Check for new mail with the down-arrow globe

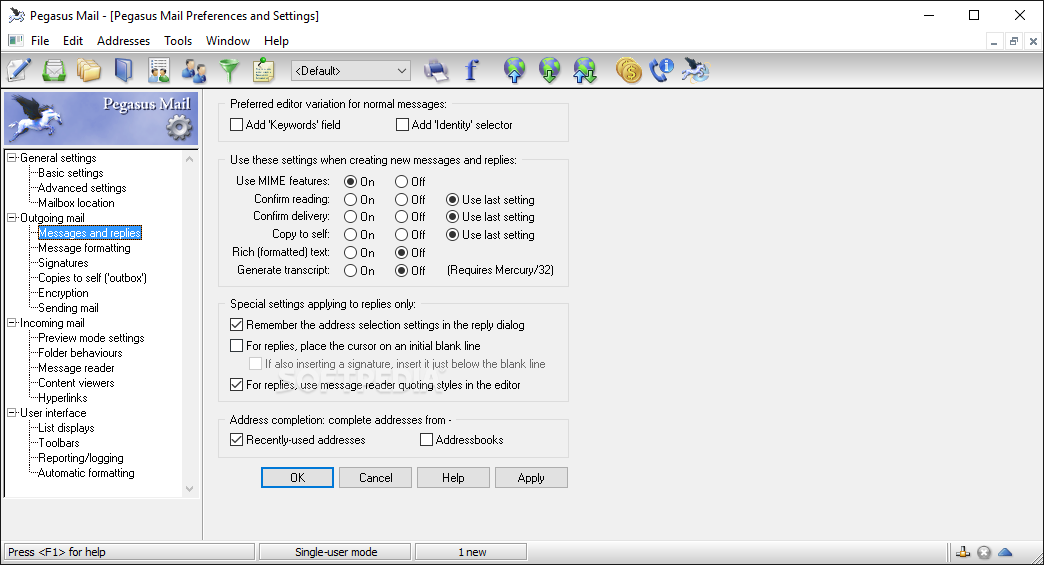click(x=549, y=70)
